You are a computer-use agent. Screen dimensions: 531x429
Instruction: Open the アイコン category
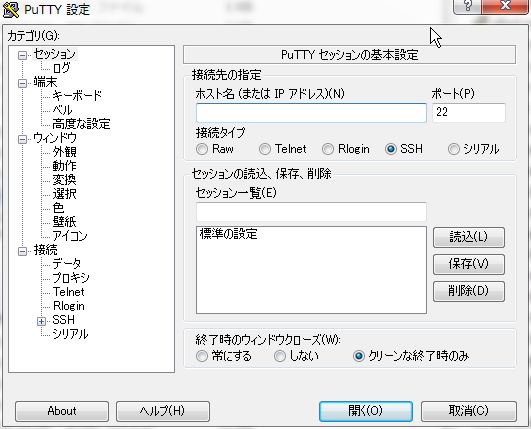tap(70, 236)
